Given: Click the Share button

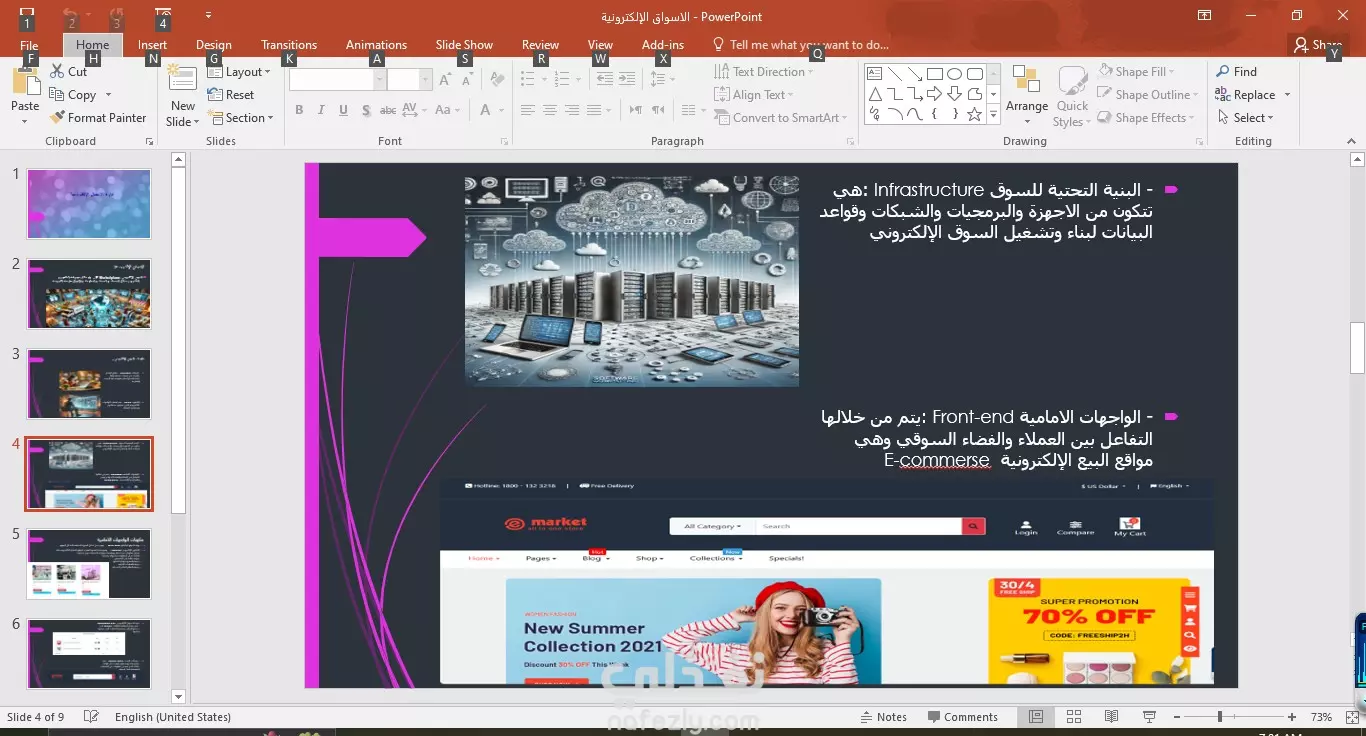Looking at the screenshot, I should pyautogui.click(x=1318, y=45).
